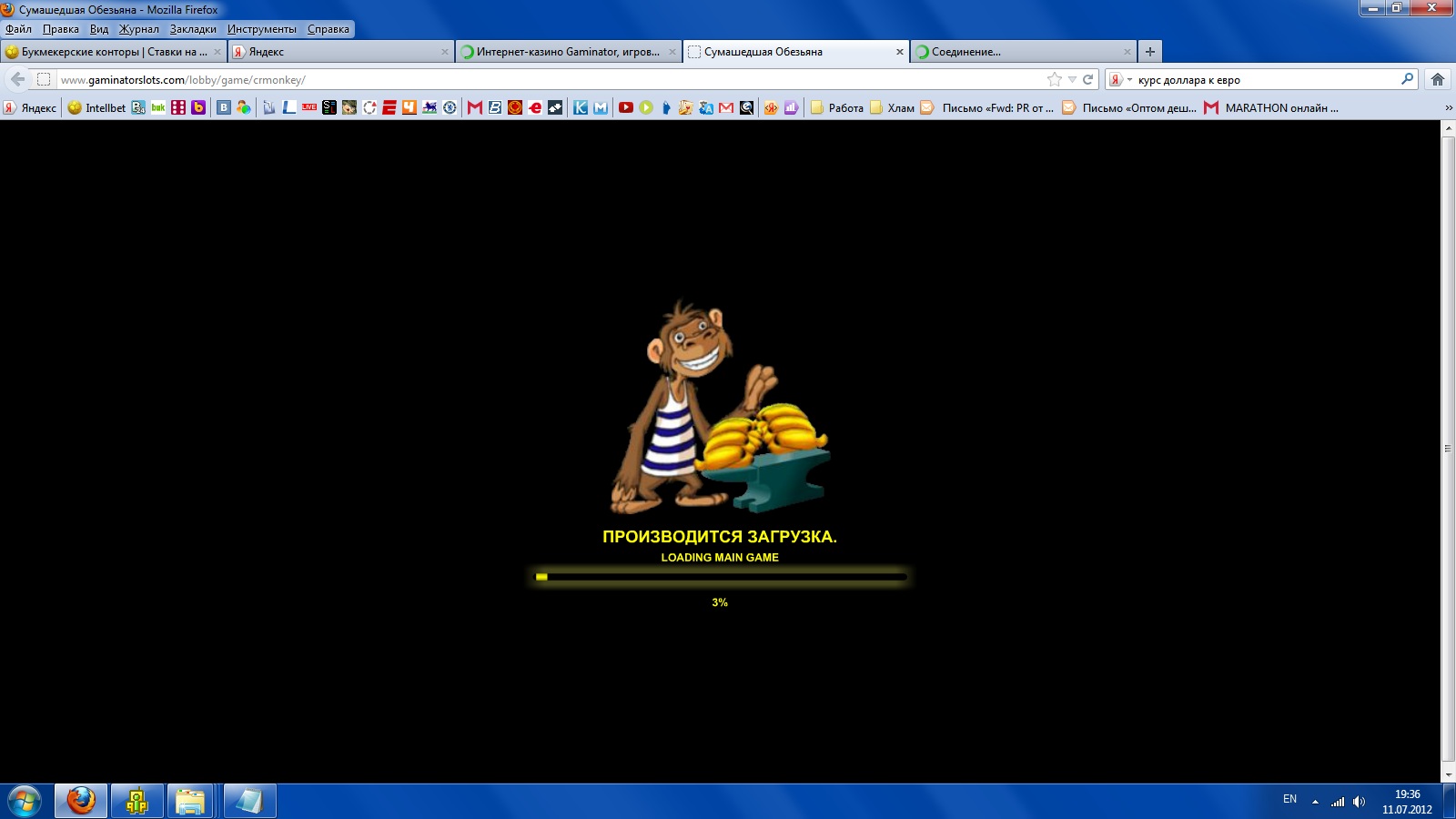Open Windows Explorer from the taskbar
Image resolution: width=1456 pixels, height=819 pixels.
[190, 802]
